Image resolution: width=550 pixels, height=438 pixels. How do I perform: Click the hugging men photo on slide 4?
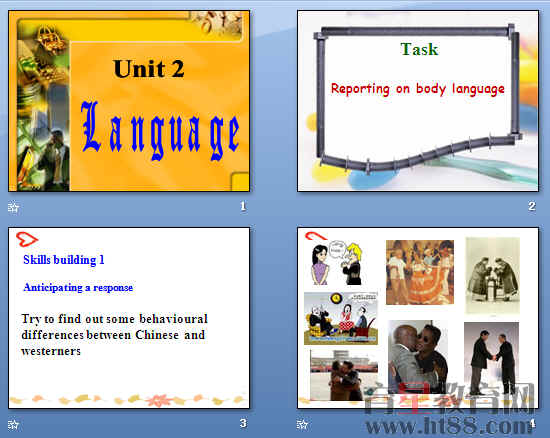[344, 375]
